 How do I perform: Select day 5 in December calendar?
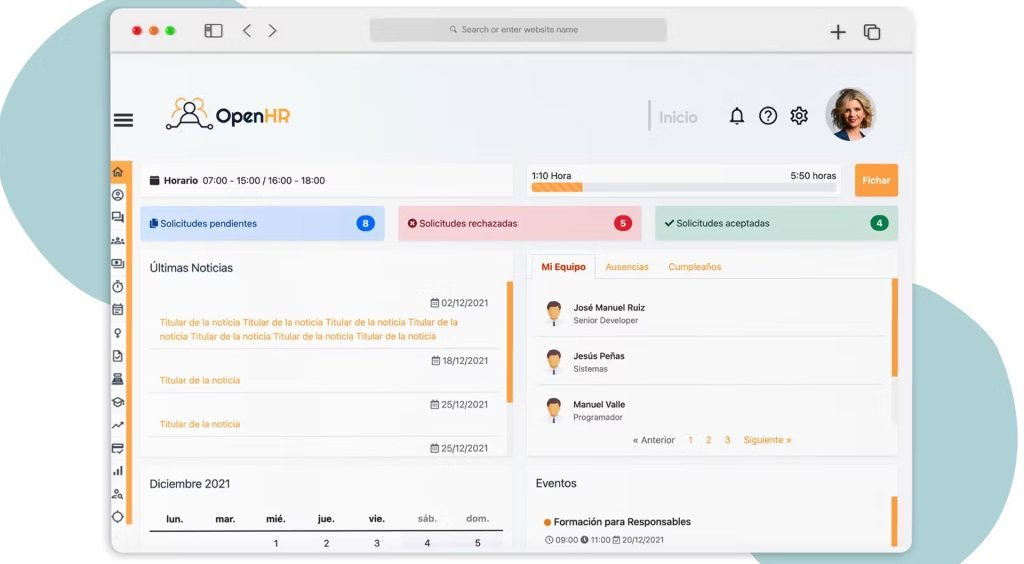point(477,543)
